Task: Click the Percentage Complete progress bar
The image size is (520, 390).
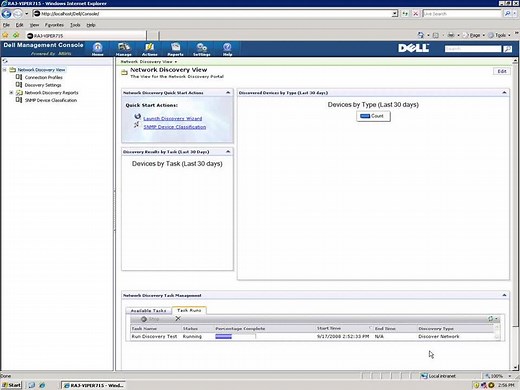Action: click(x=235, y=336)
